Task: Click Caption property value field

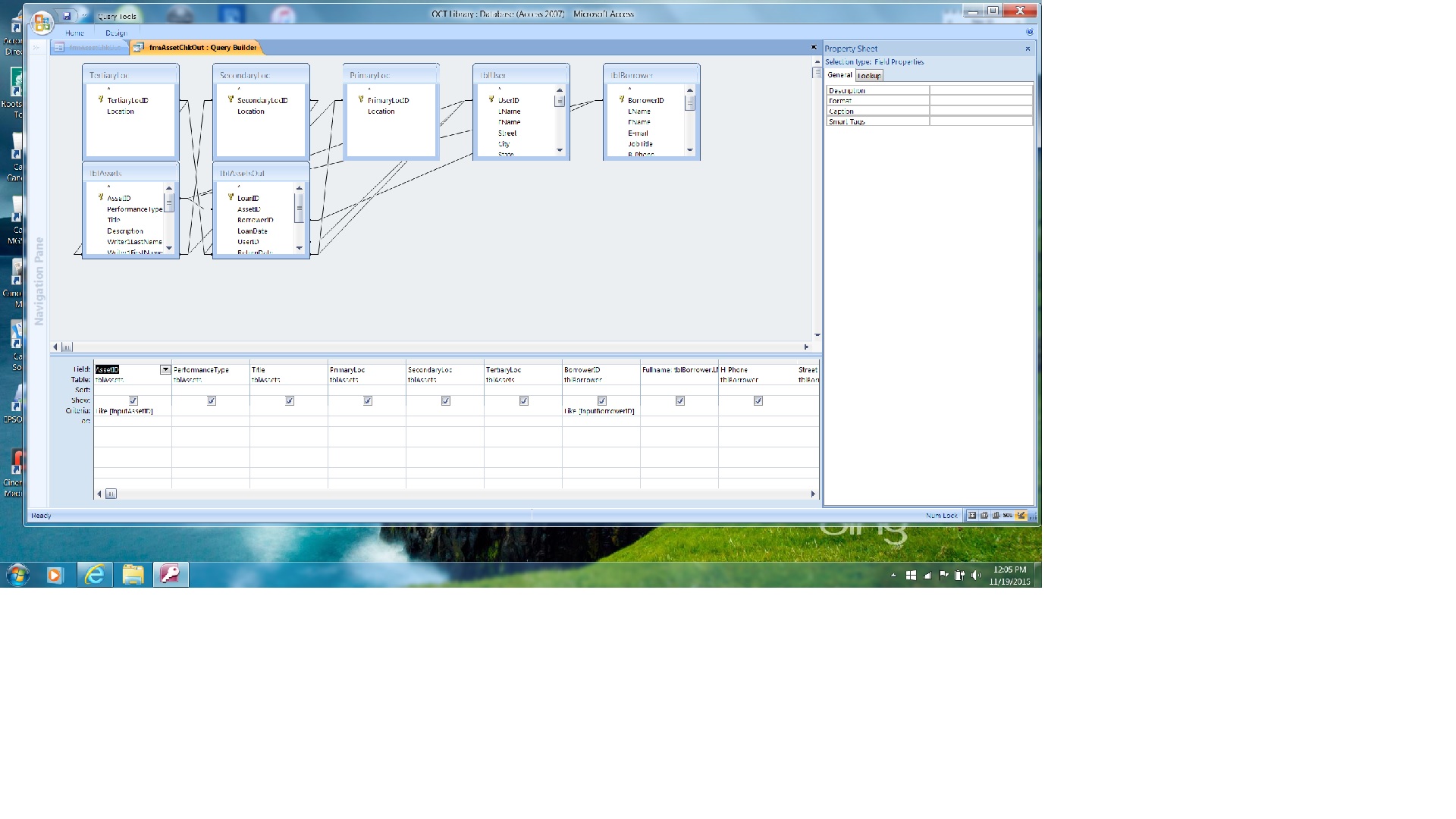Action: click(x=981, y=111)
